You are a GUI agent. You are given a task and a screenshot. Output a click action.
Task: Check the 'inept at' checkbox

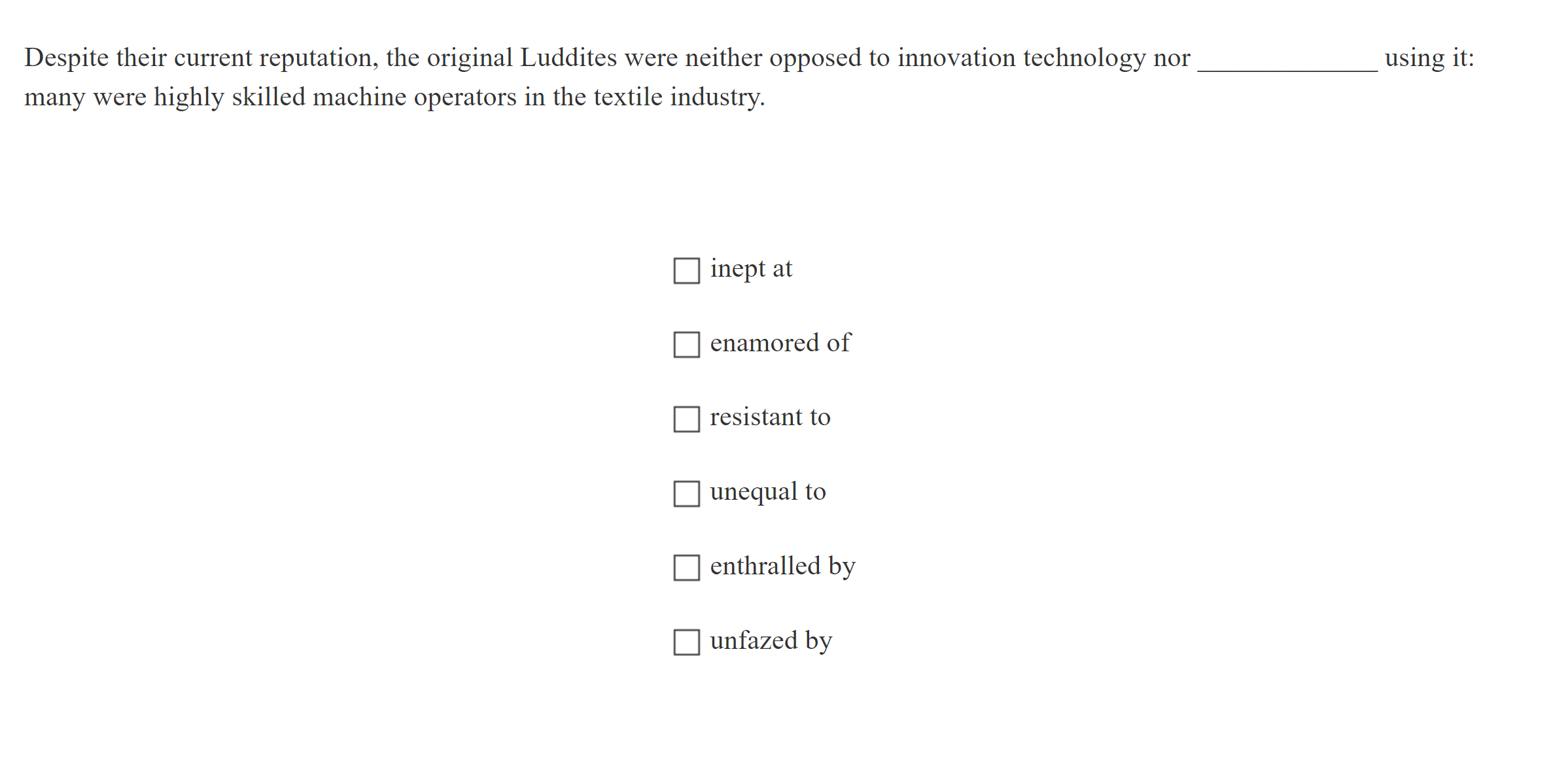click(x=686, y=270)
